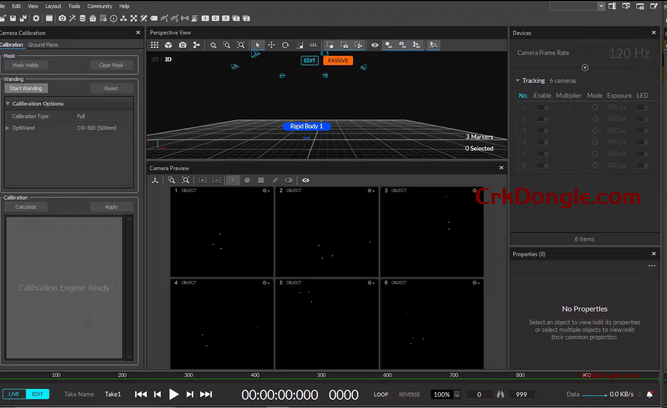The image size is (667, 408).
Task: Open settings gear for camera 1 preview
Action: point(267,190)
